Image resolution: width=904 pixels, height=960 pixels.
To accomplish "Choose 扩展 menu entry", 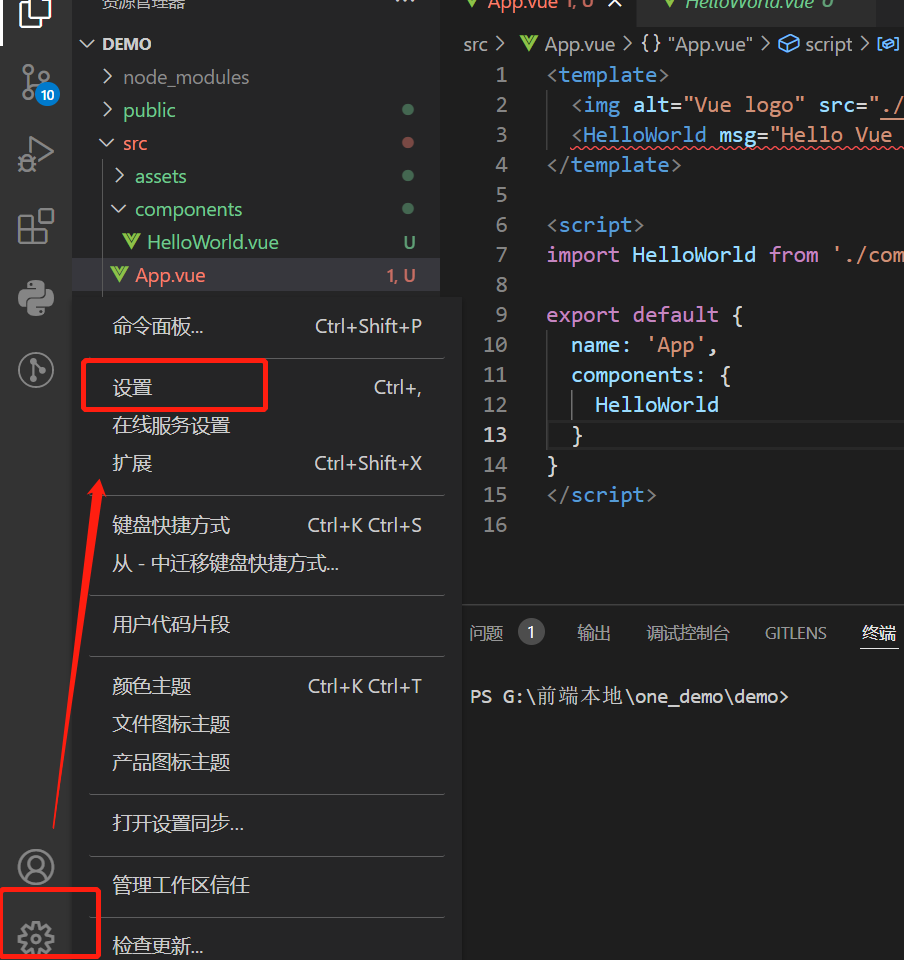I will (x=267, y=463).
